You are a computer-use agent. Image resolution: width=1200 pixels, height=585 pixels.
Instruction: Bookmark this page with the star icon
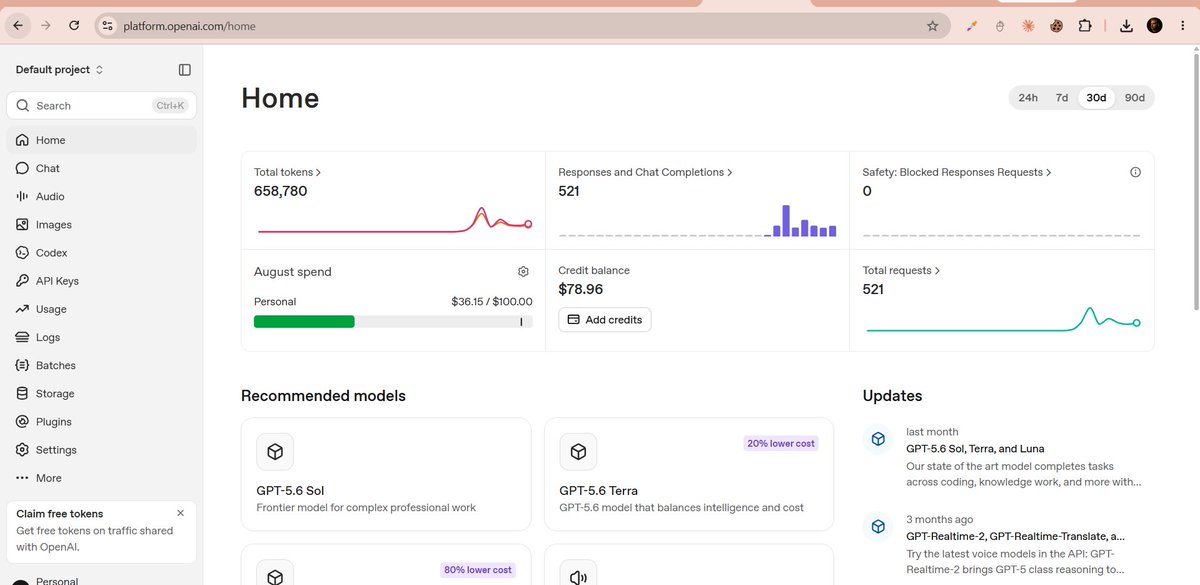tap(933, 26)
